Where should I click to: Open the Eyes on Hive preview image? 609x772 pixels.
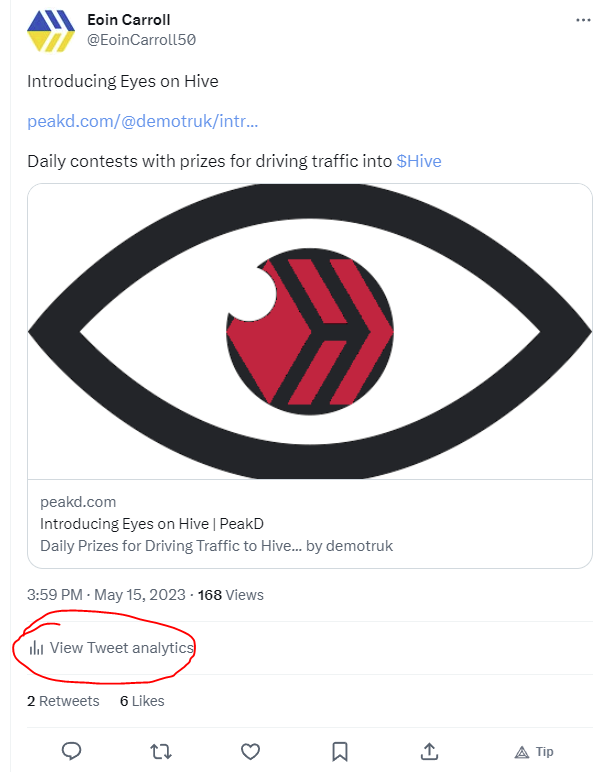click(x=310, y=330)
